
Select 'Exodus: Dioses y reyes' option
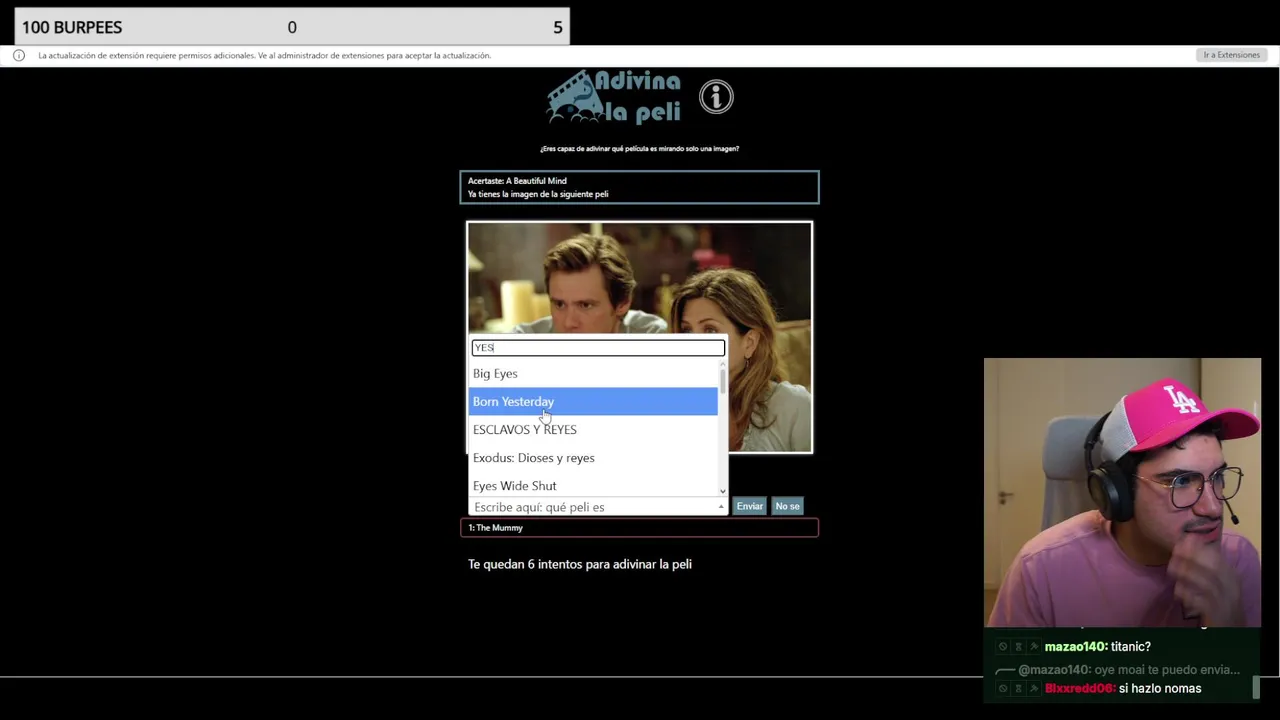pyautogui.click(x=593, y=457)
